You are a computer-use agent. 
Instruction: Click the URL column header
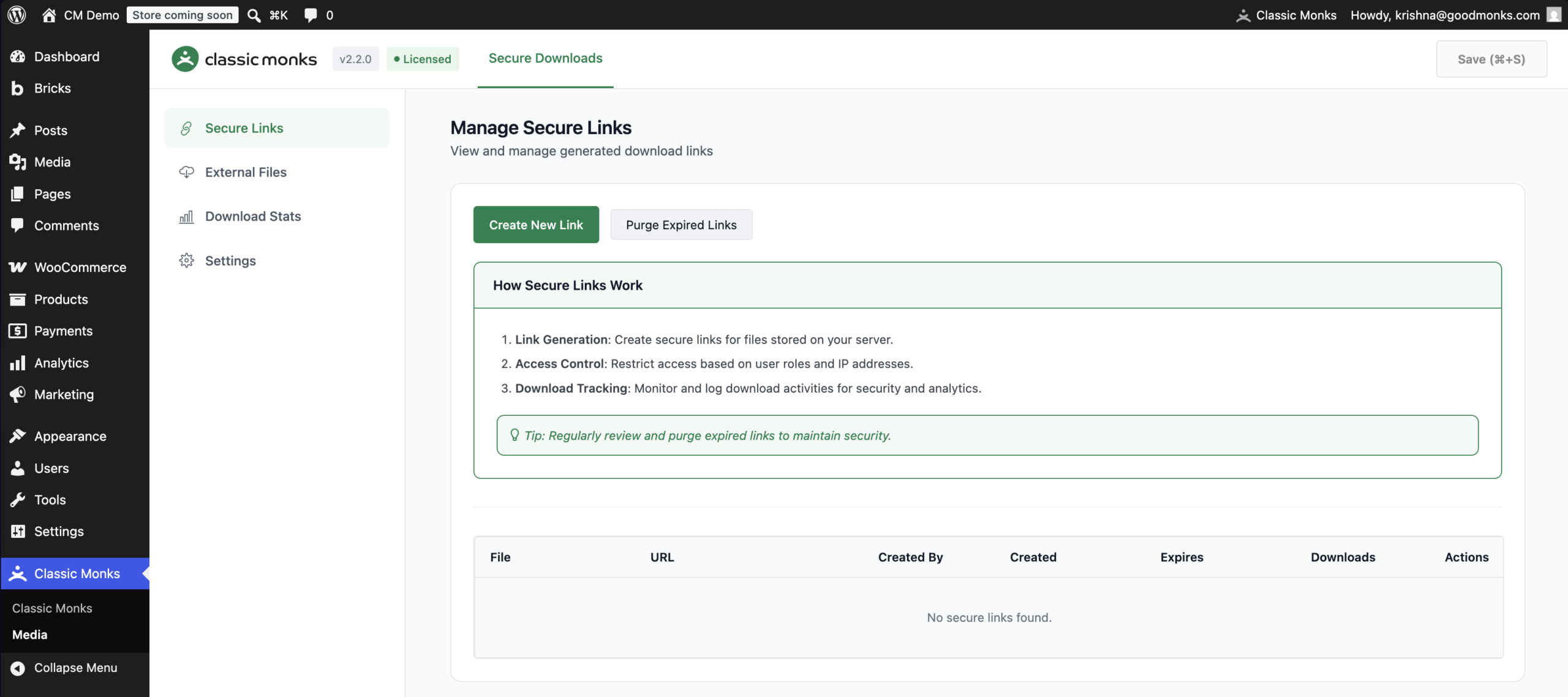(662, 557)
